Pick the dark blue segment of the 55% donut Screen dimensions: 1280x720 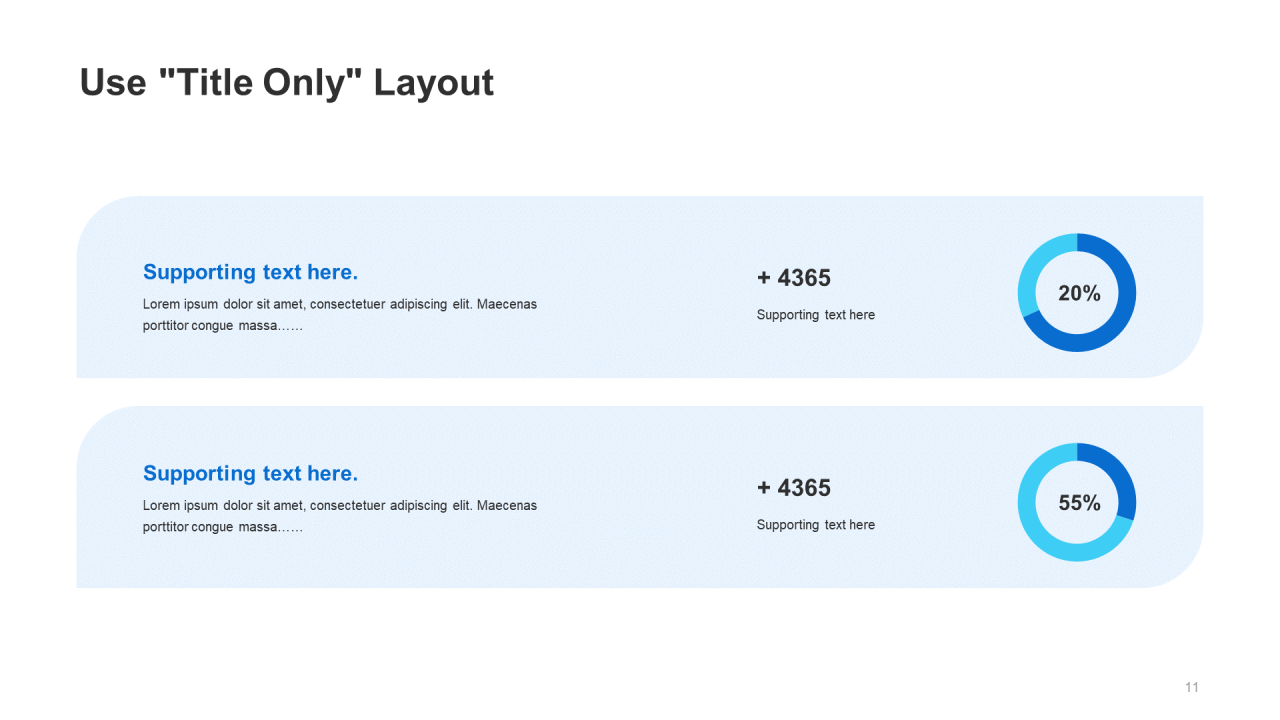[1117, 470]
